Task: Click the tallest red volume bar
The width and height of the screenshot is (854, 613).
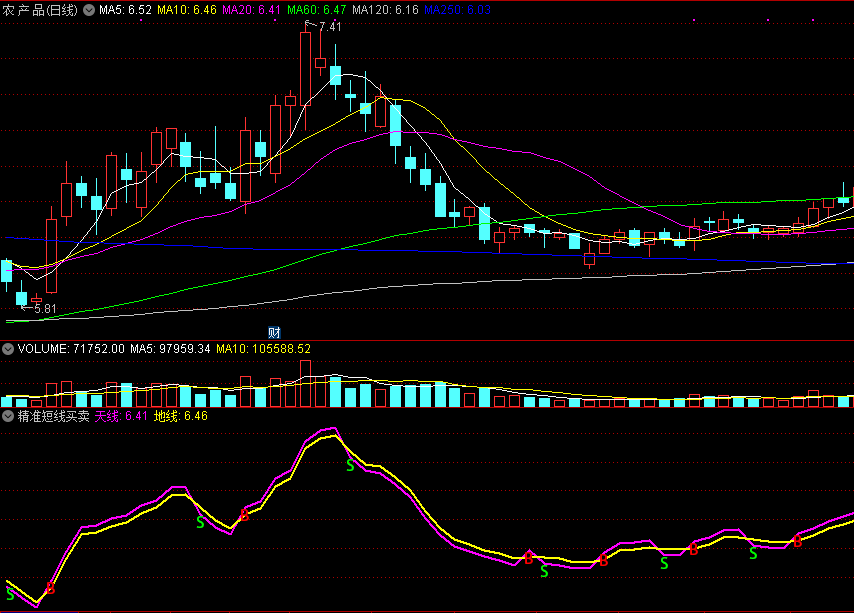Action: [x=306, y=384]
